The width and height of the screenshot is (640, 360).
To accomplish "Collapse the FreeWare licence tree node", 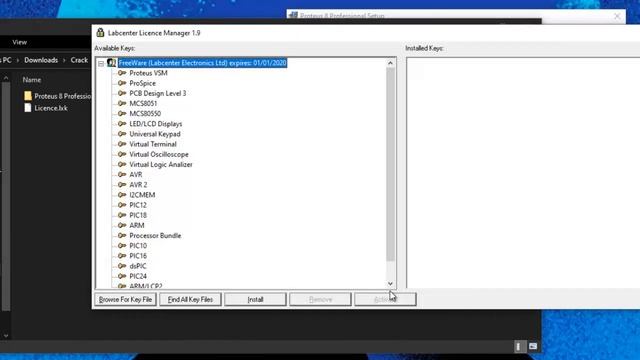I will pyautogui.click(x=101, y=63).
